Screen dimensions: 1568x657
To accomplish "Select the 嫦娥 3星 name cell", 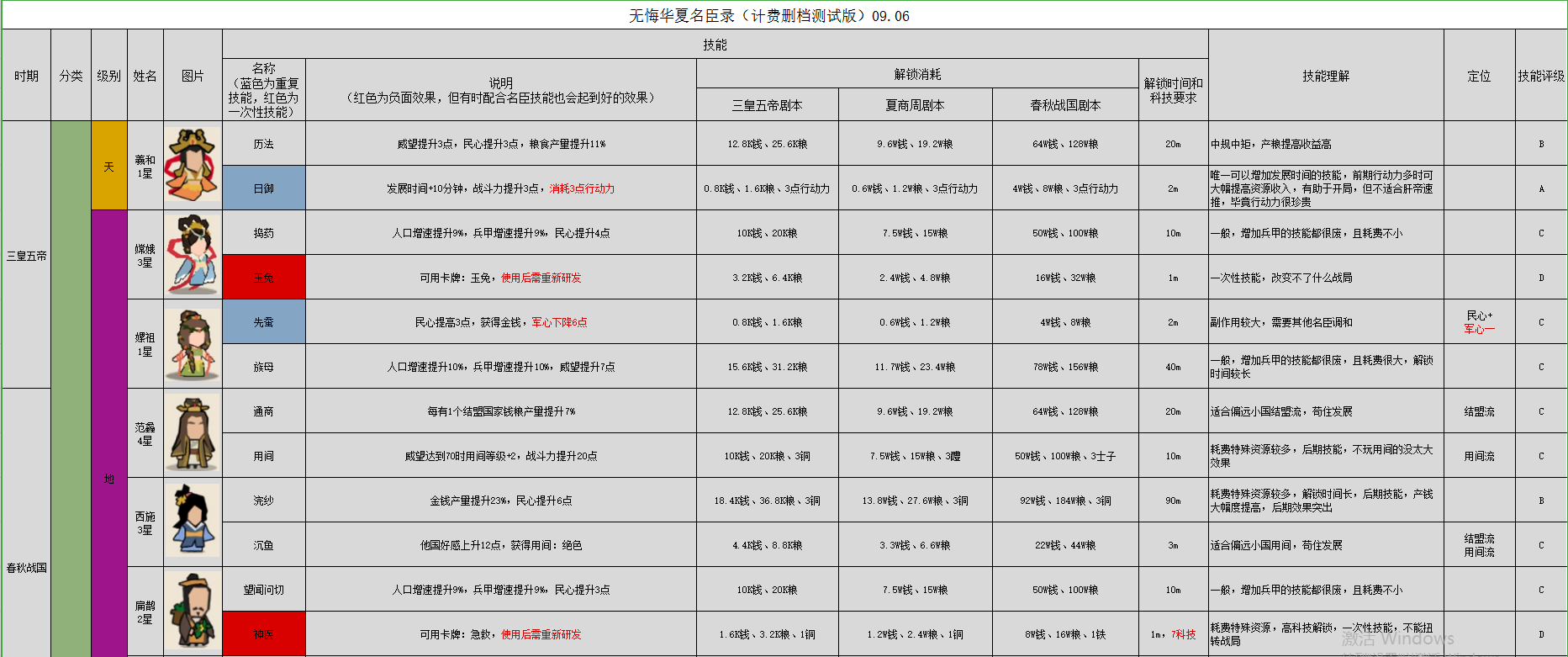I will pos(145,255).
